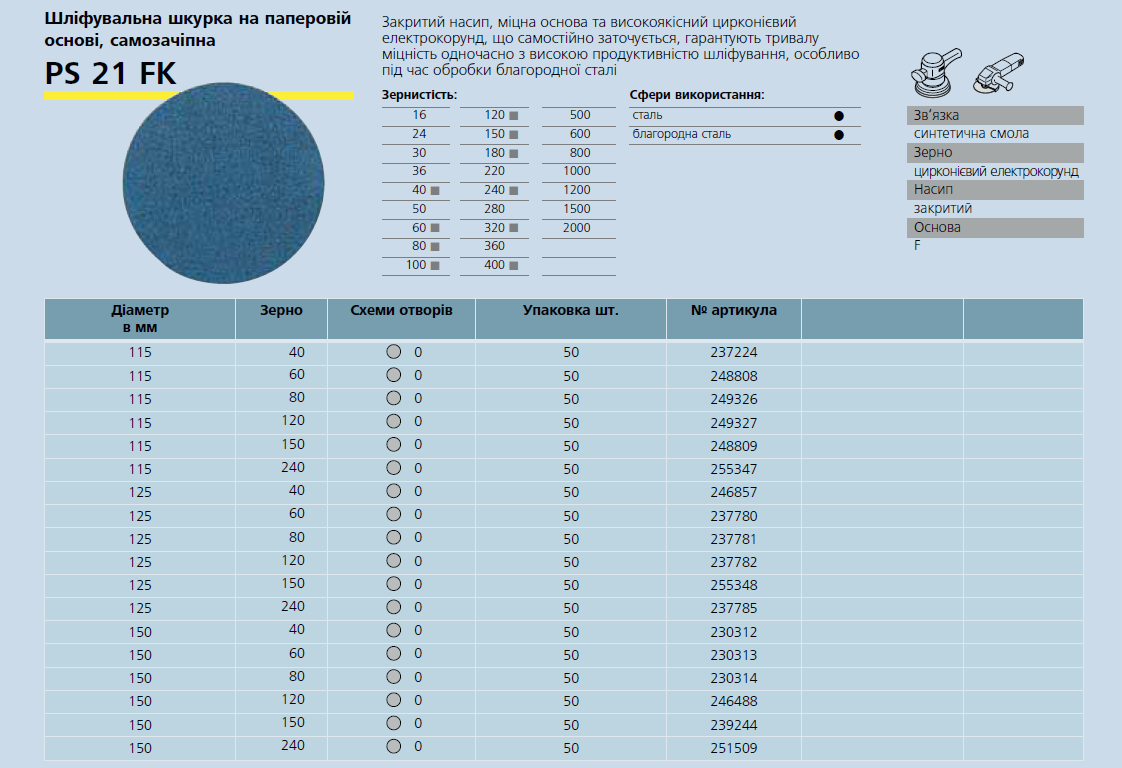Click the grey square marker beside grit 180

point(513,153)
